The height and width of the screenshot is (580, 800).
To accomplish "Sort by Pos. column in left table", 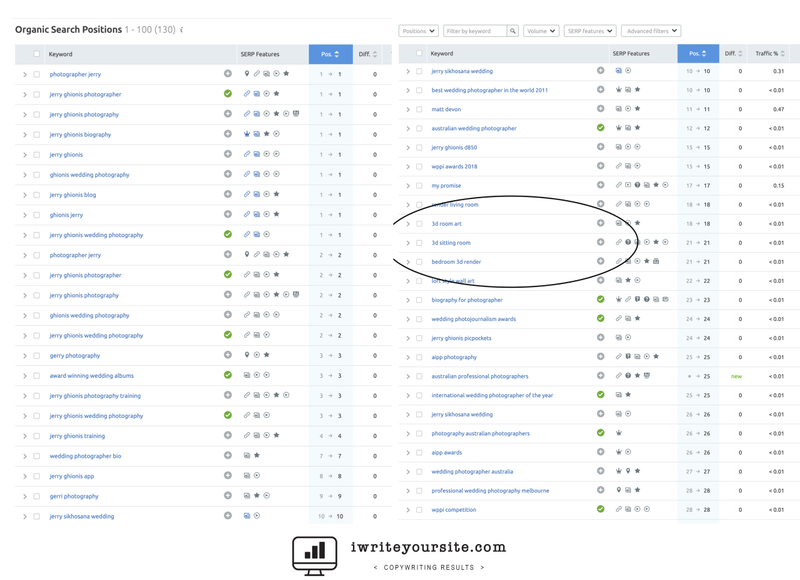I will (331, 54).
